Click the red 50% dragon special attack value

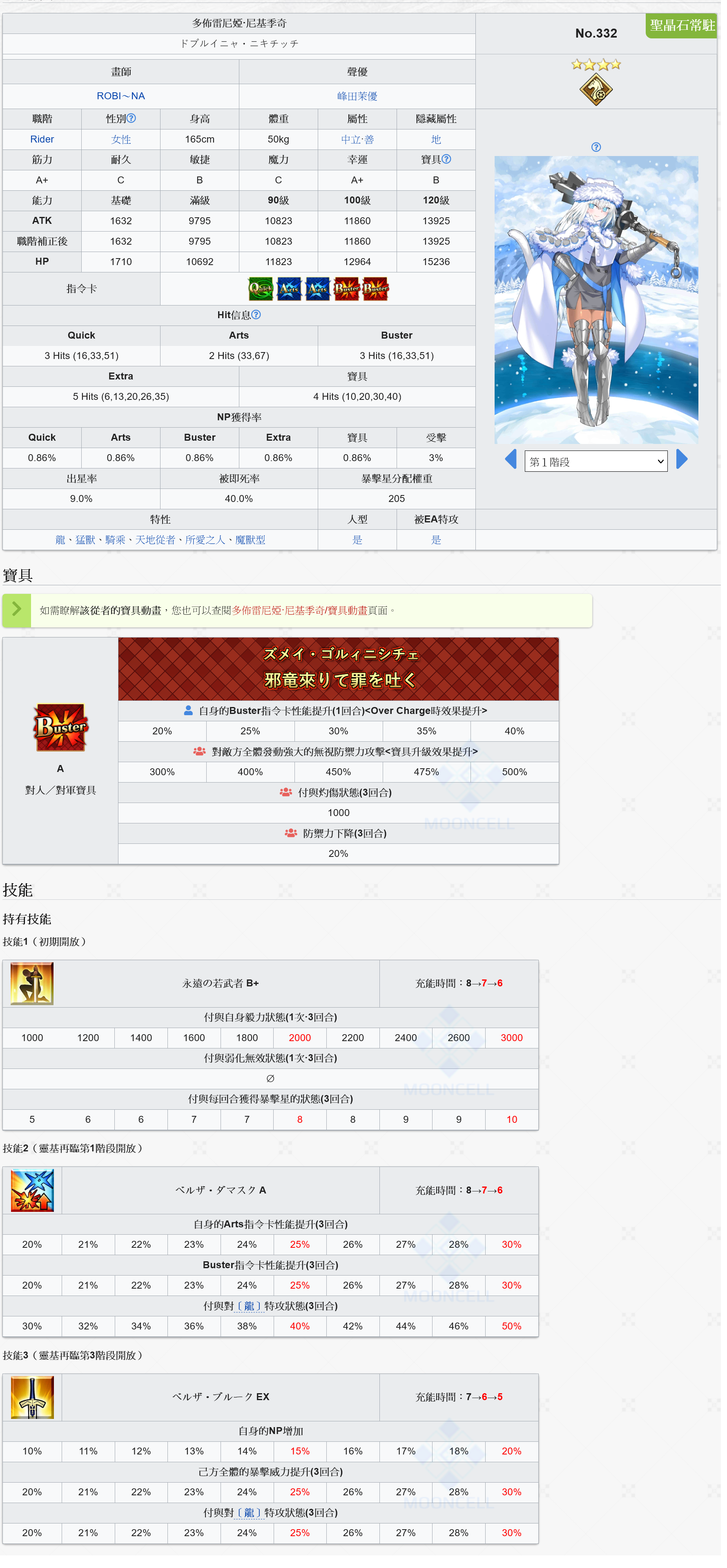point(516,1337)
